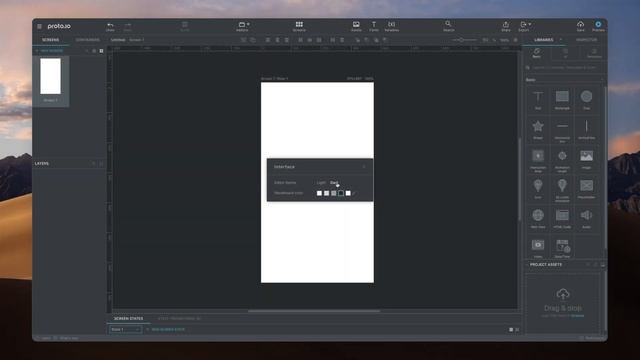
Task: Switch to the Libraries tab
Action: point(543,40)
